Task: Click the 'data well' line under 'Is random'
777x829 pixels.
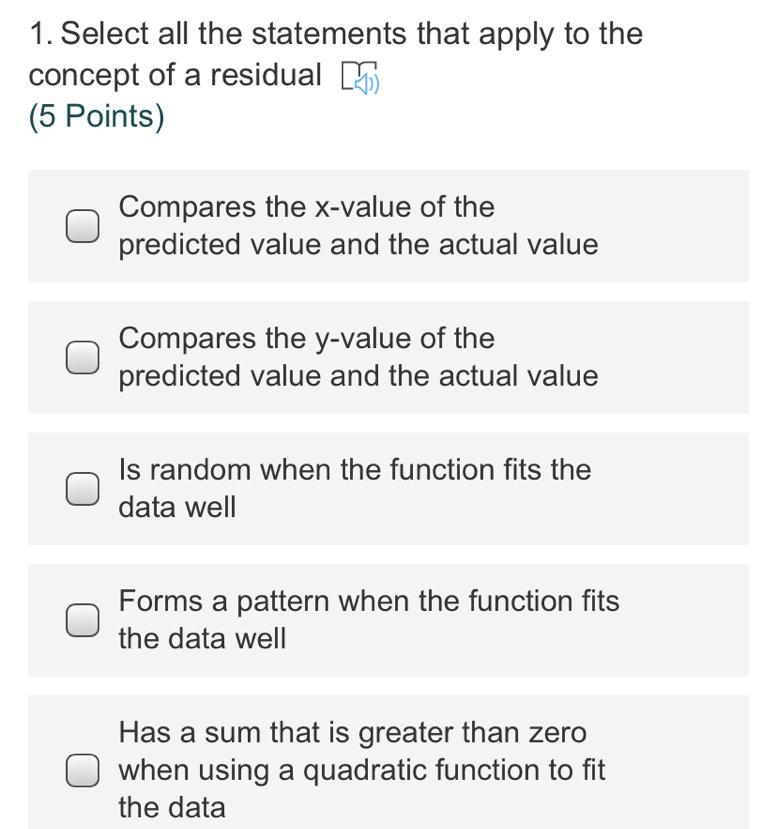Action: [x=177, y=507]
